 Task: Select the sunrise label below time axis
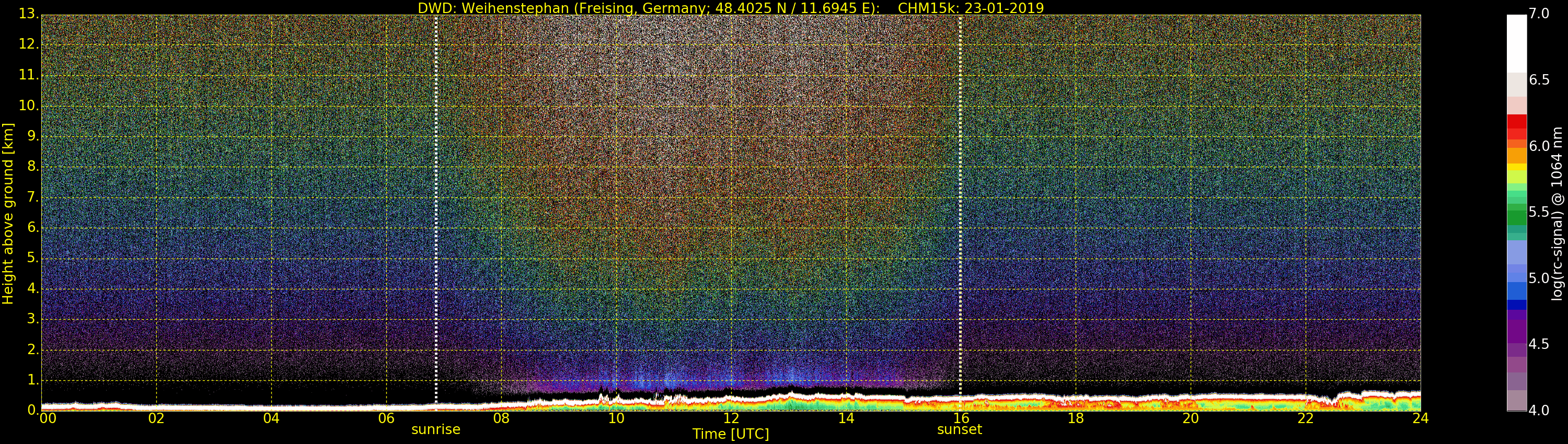coord(436,429)
